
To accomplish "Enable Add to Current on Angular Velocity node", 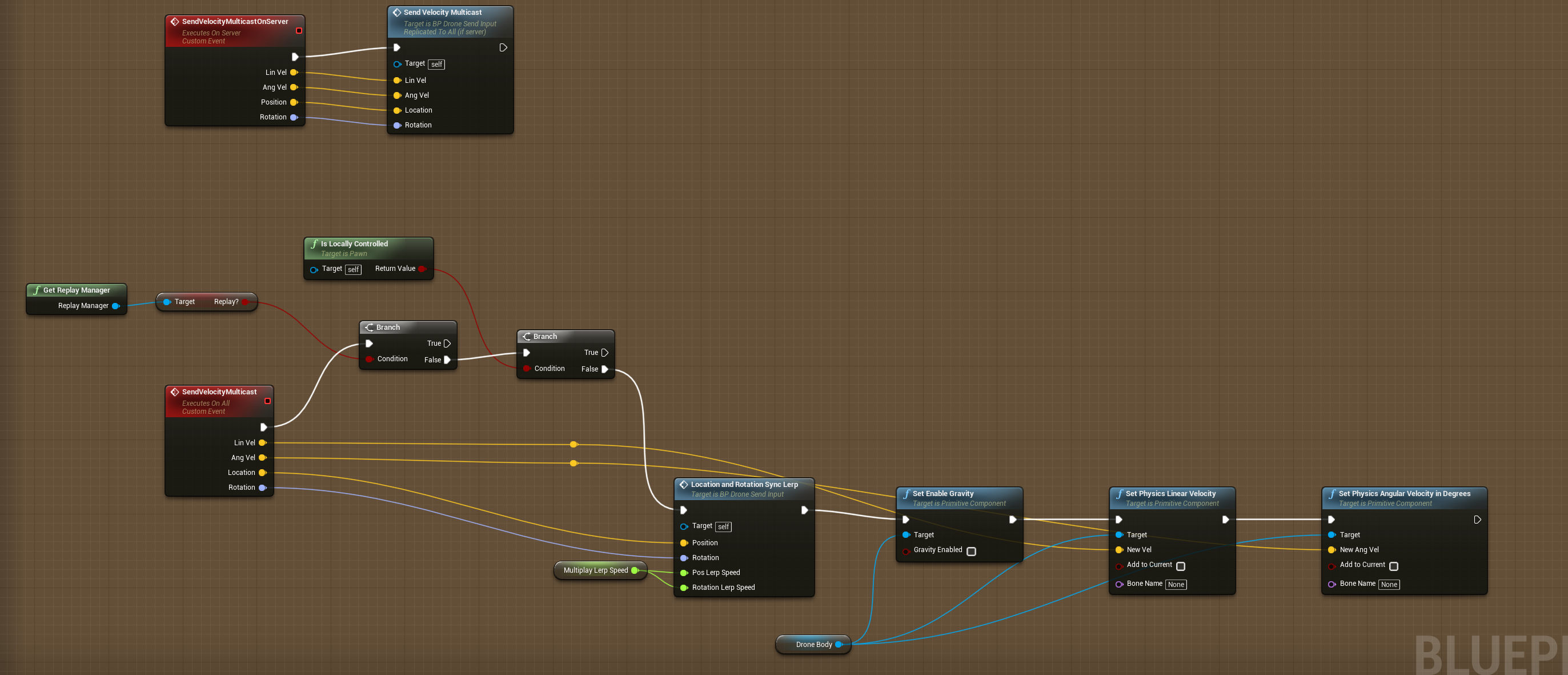I will pos(1394,566).
